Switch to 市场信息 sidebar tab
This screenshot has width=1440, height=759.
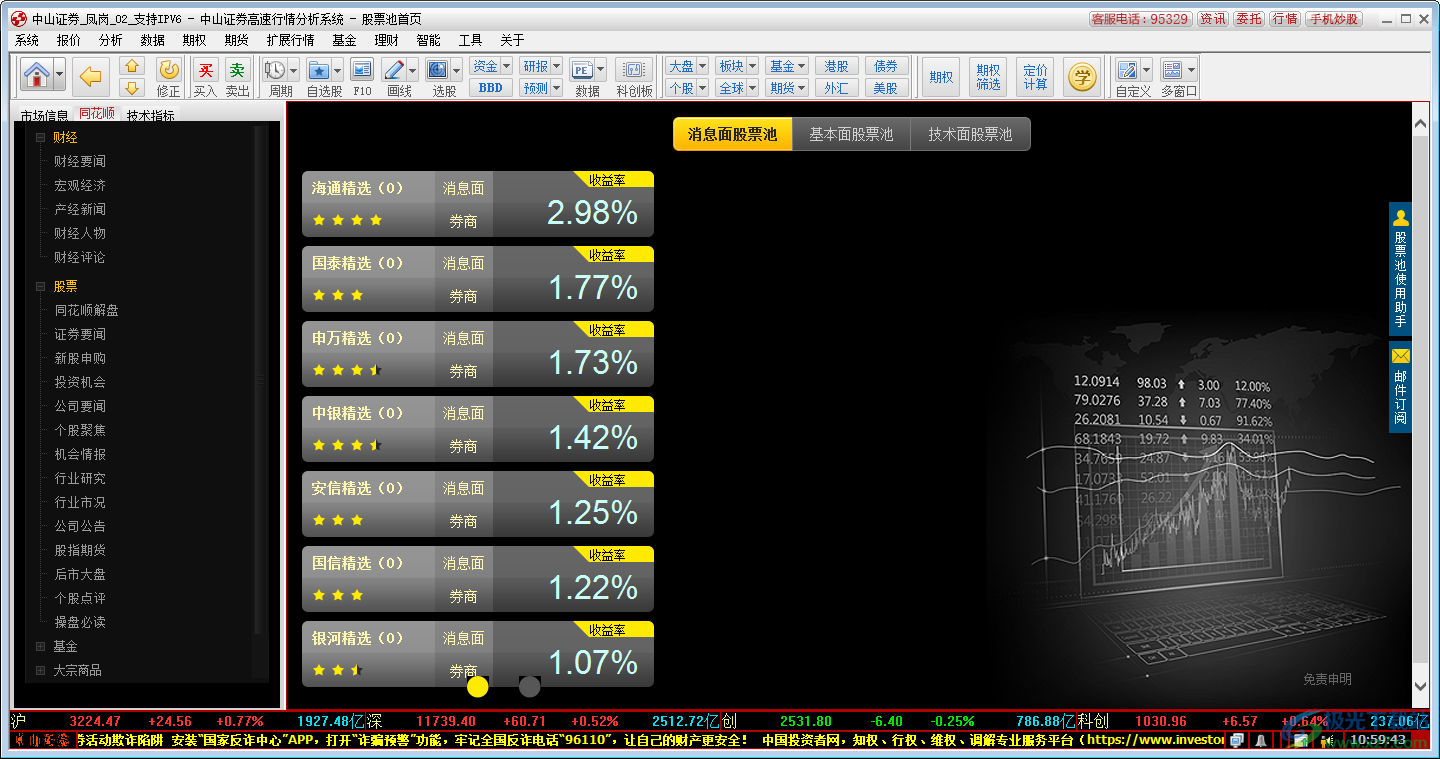pyautogui.click(x=44, y=115)
